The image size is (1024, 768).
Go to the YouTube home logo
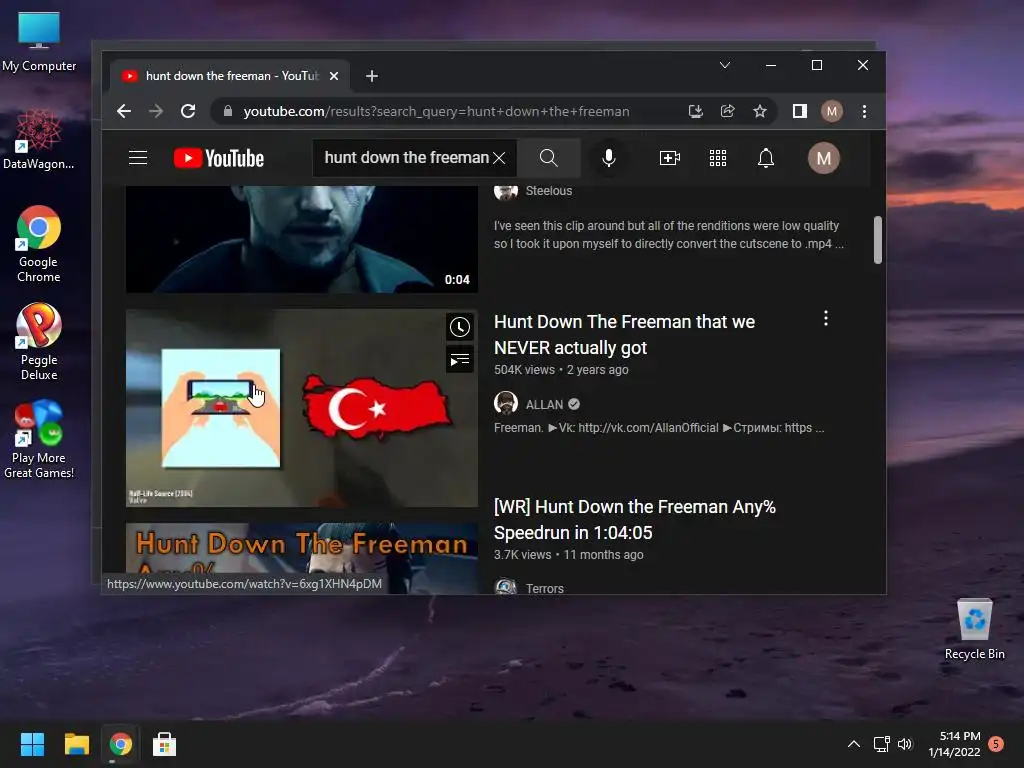[219, 158]
